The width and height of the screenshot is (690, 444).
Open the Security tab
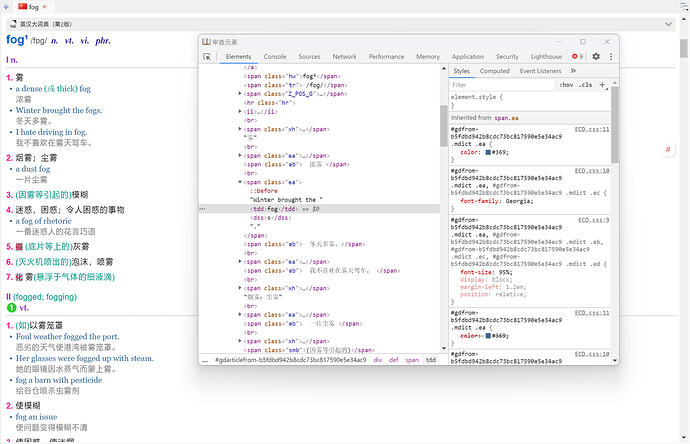coord(507,57)
